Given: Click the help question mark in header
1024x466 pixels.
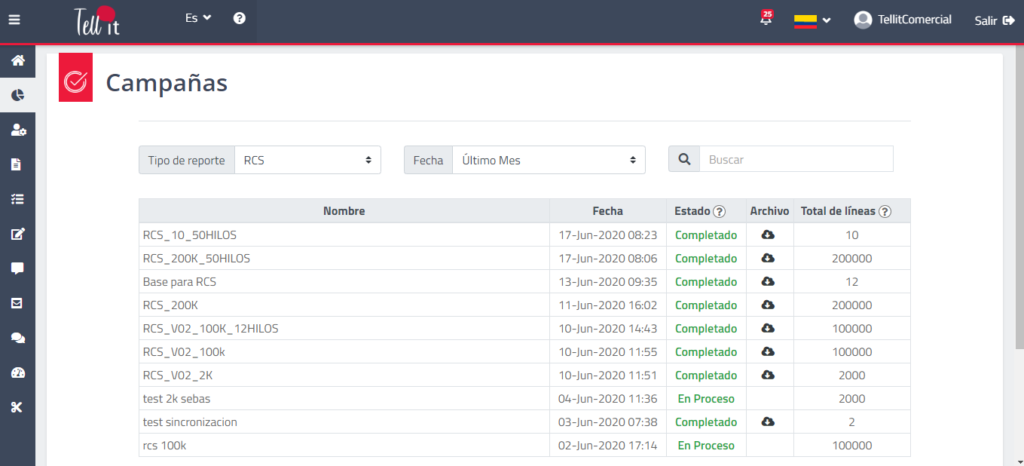Looking at the screenshot, I should point(239,19).
